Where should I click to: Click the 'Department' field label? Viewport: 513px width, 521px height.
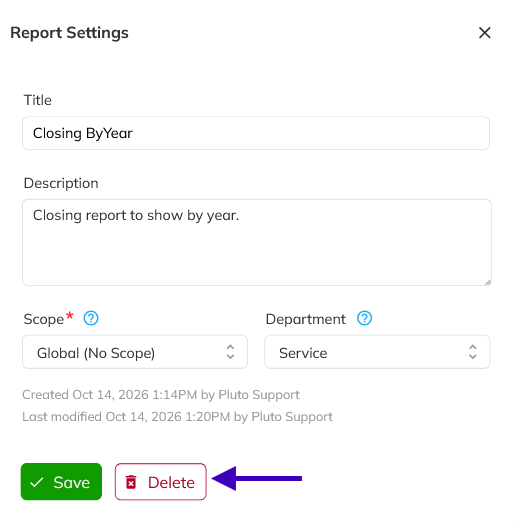[306, 319]
